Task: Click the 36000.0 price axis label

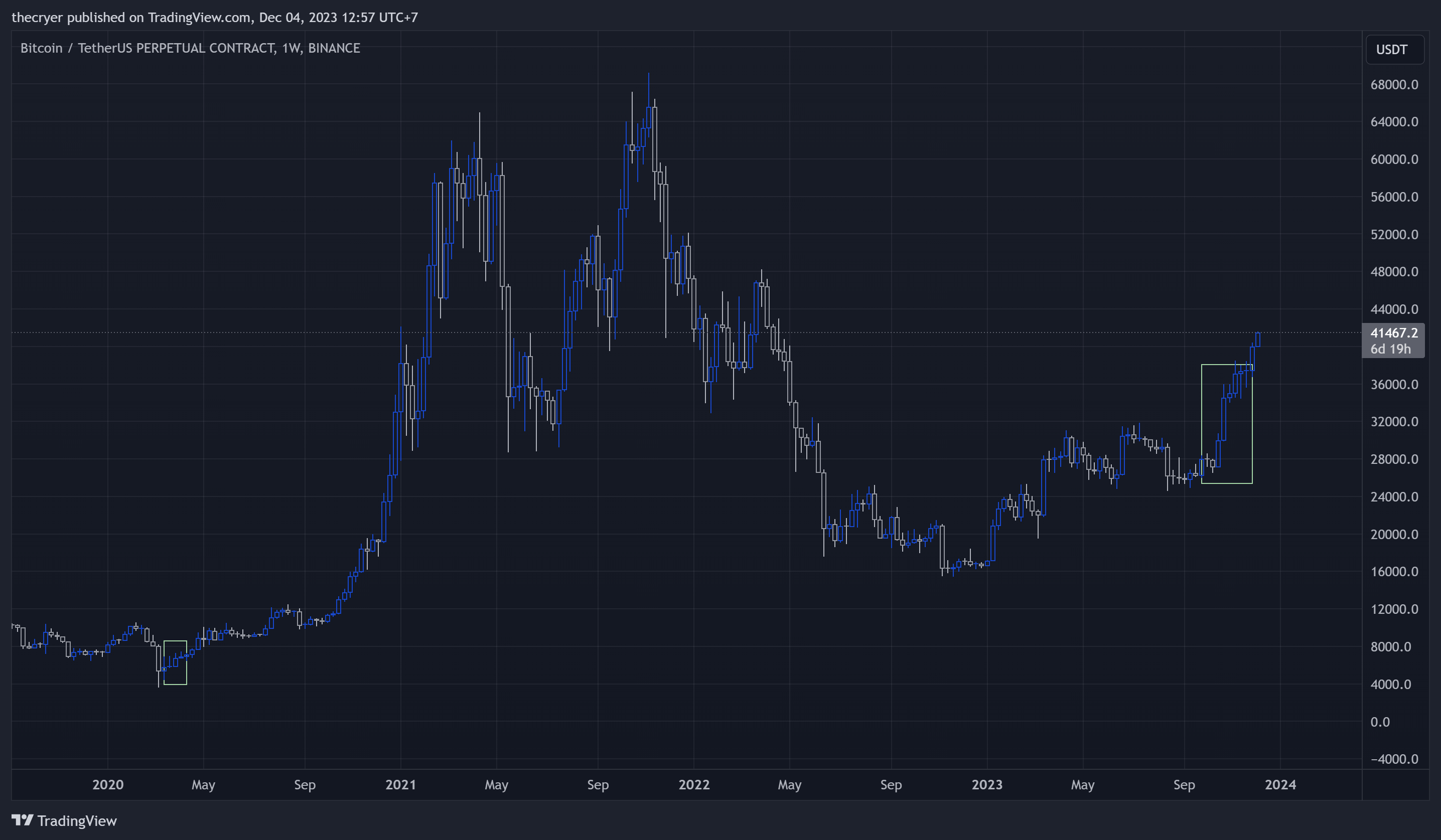Action: (x=1394, y=384)
